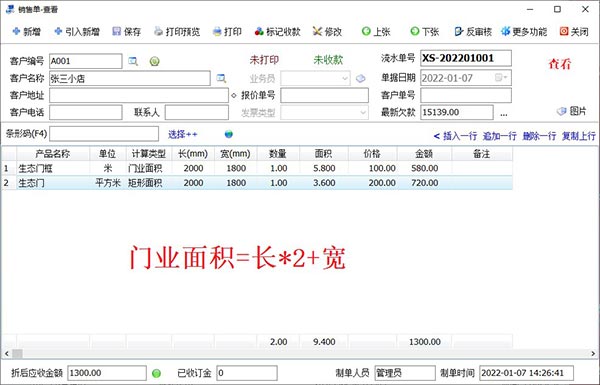The height and width of the screenshot is (385, 600).
Task: Click the 客户编号 input field
Action: click(86, 61)
